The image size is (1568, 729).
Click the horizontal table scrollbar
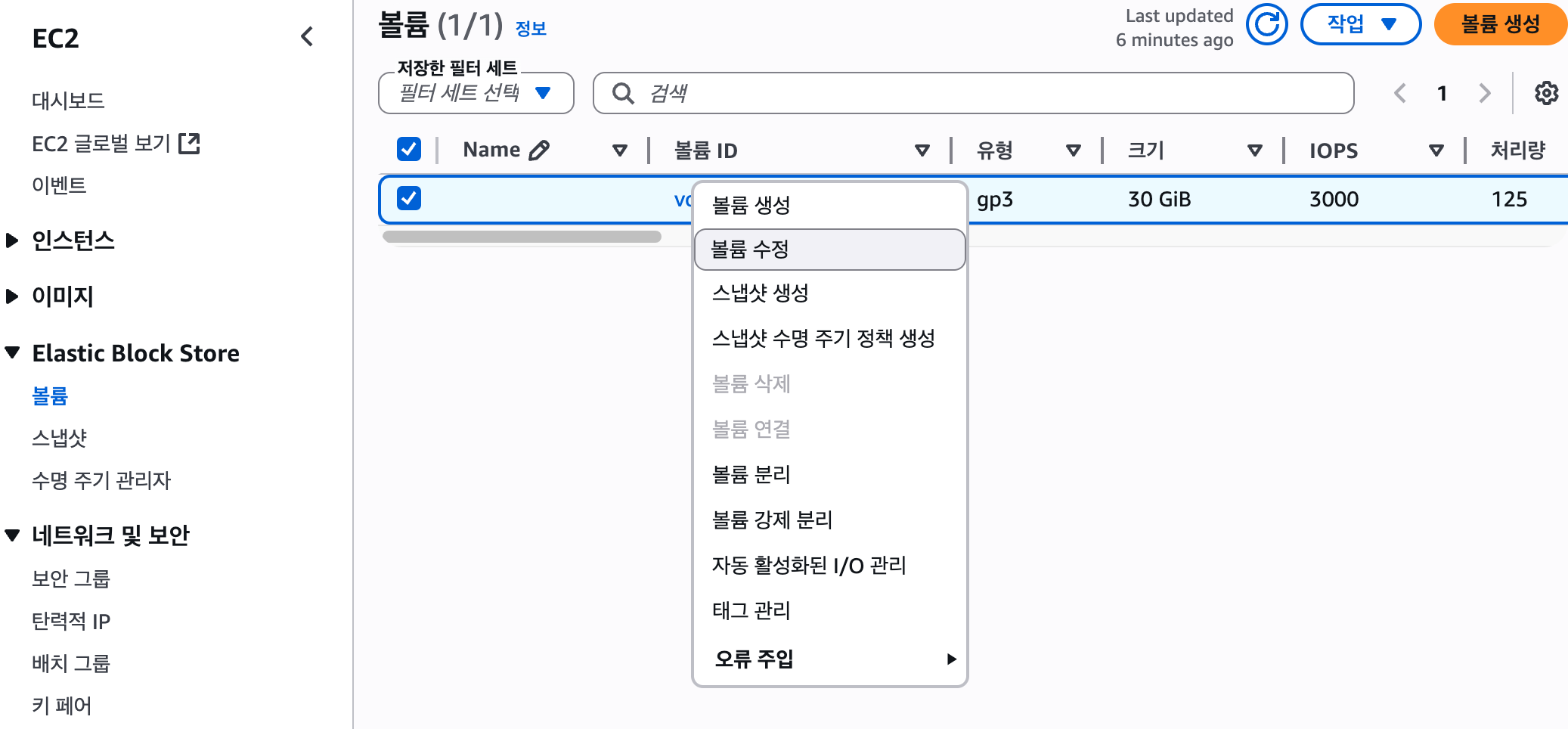pos(522,237)
